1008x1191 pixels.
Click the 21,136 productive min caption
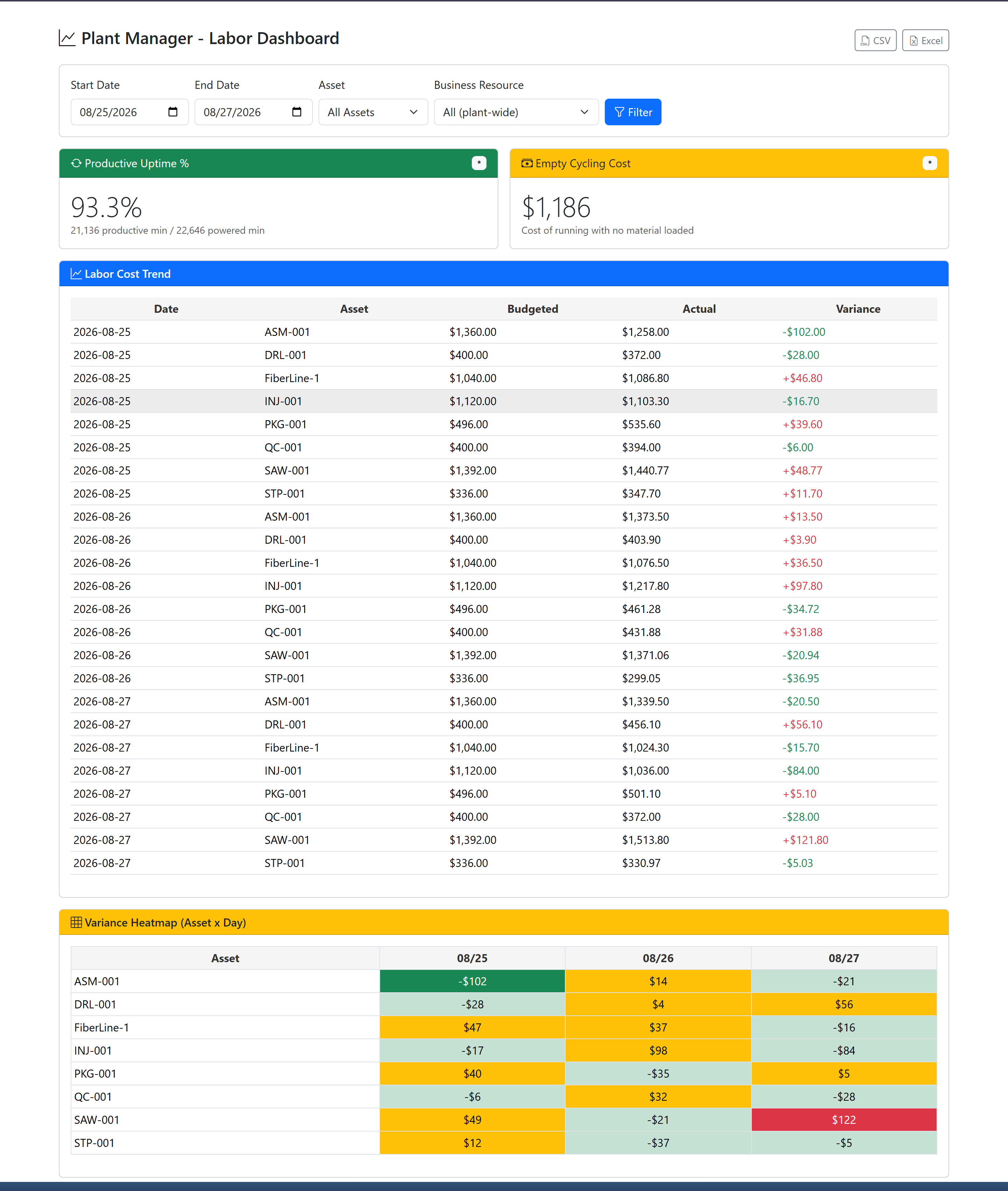click(x=167, y=230)
